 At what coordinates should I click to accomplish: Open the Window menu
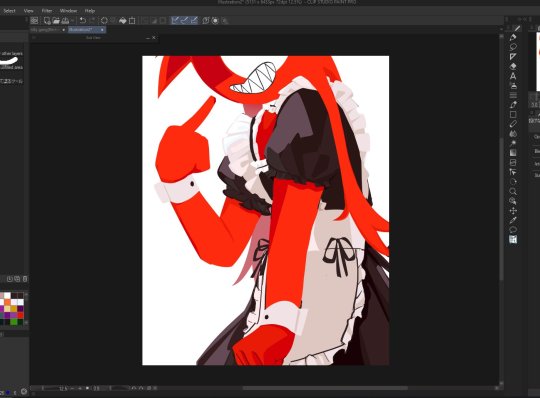(68, 11)
